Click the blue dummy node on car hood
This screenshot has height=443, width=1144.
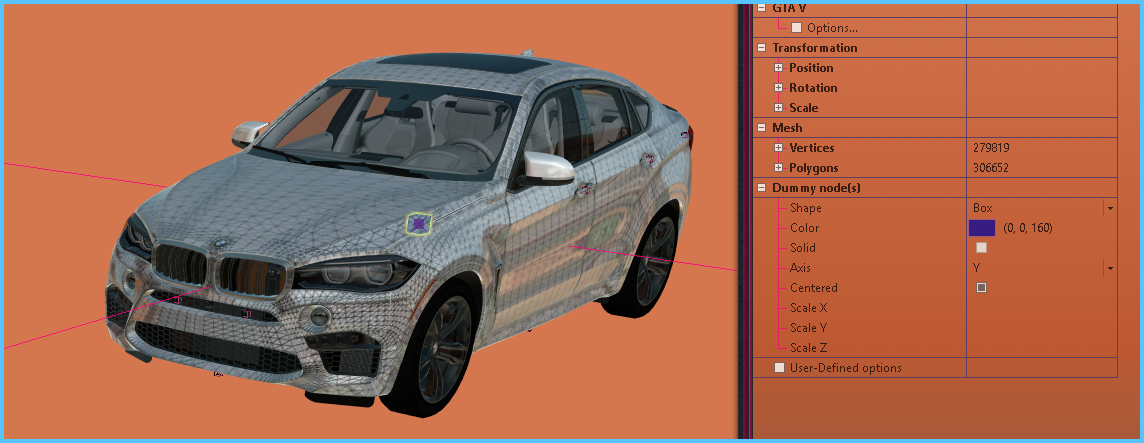tap(418, 225)
